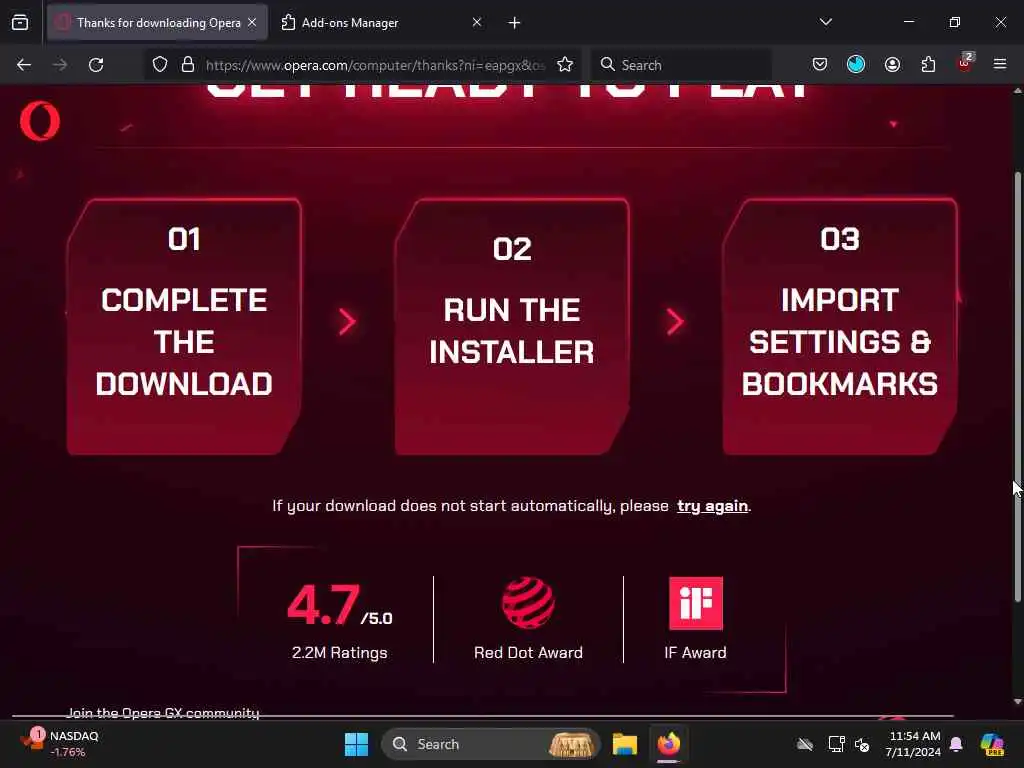1024x768 pixels.
Task: Focus the Firefox Search box
Action: coord(682,65)
